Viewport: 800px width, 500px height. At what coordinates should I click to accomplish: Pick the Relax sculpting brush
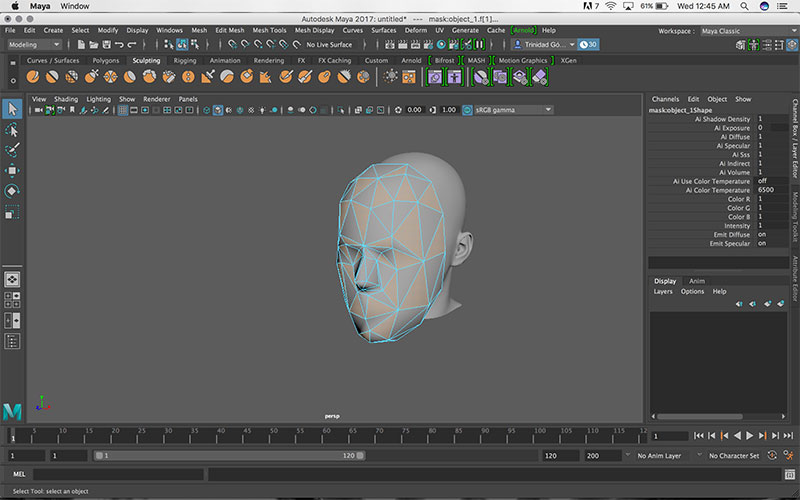pyautogui.click(x=72, y=77)
